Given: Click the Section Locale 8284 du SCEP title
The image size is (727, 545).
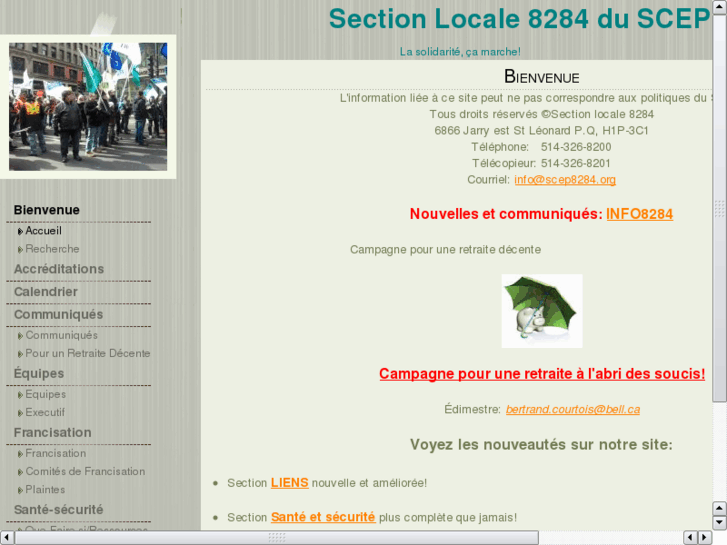Looking at the screenshot, I should (x=519, y=19).
